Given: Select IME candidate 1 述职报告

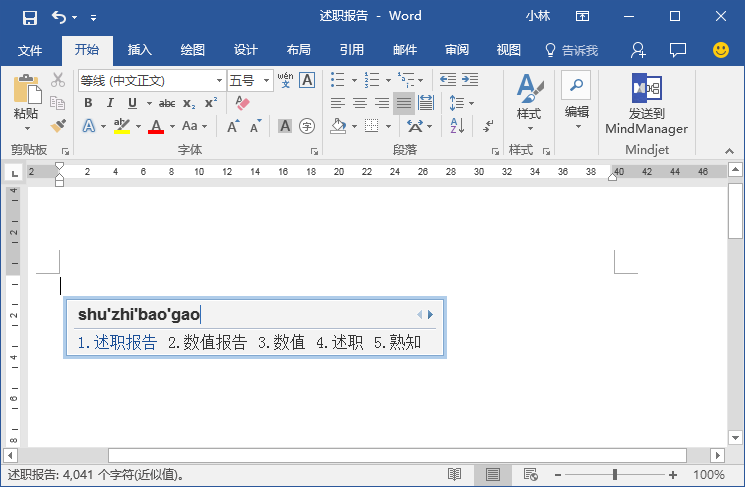Looking at the screenshot, I should 117,343.
